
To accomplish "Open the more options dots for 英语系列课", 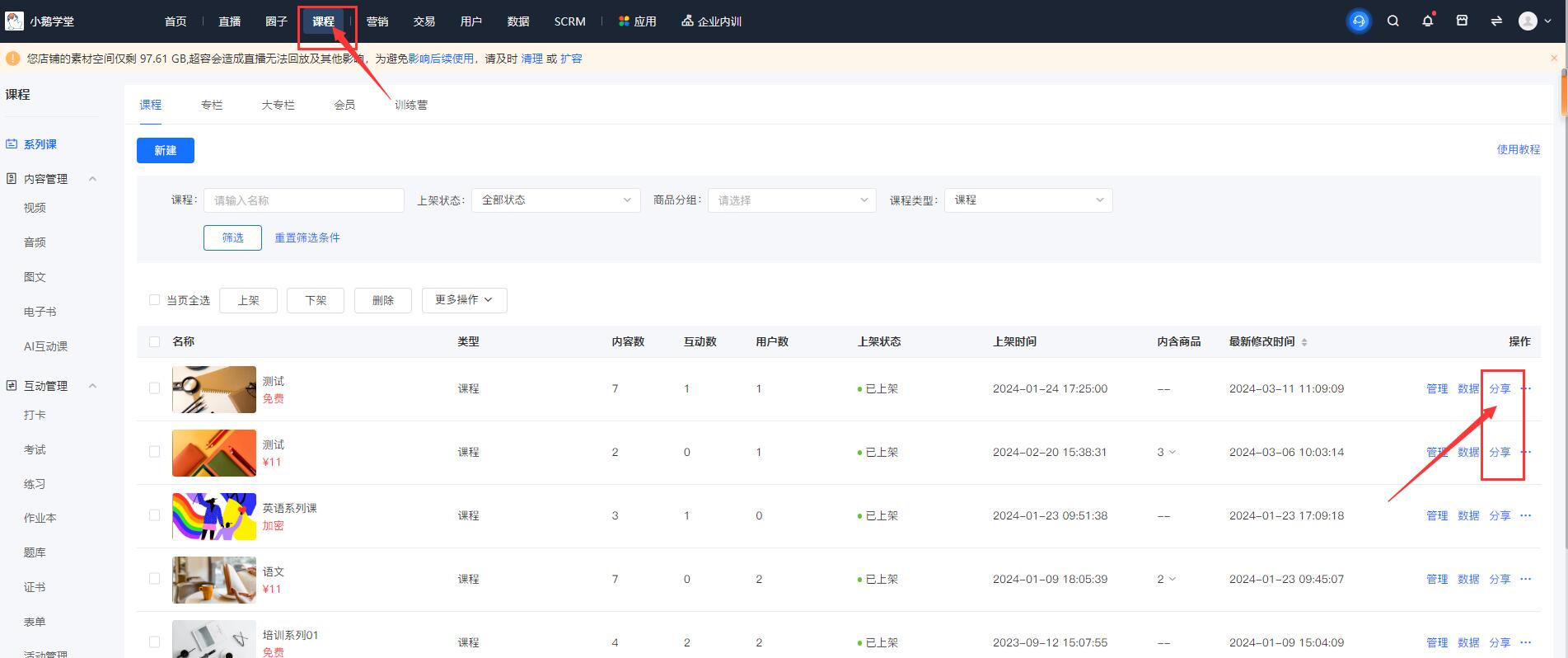I will (x=1525, y=515).
